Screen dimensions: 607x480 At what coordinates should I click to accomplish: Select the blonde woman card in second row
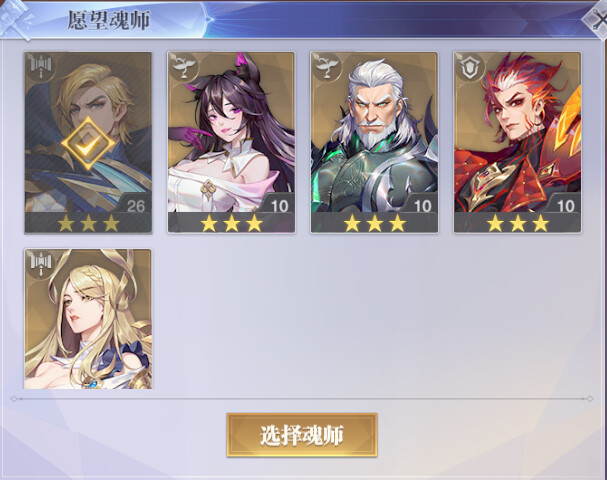click(x=88, y=319)
